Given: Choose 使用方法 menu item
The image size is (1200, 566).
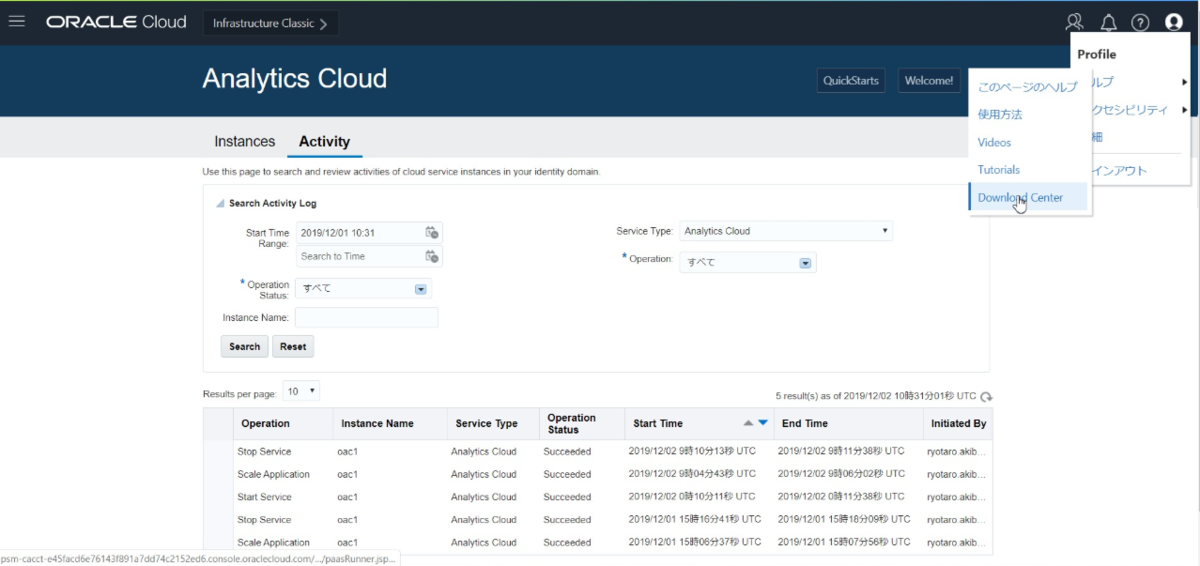Looking at the screenshot, I should [x=1000, y=114].
